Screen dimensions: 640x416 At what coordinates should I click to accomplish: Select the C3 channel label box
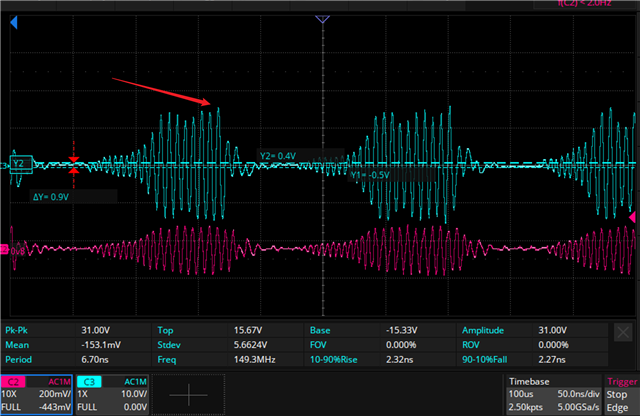click(x=89, y=382)
